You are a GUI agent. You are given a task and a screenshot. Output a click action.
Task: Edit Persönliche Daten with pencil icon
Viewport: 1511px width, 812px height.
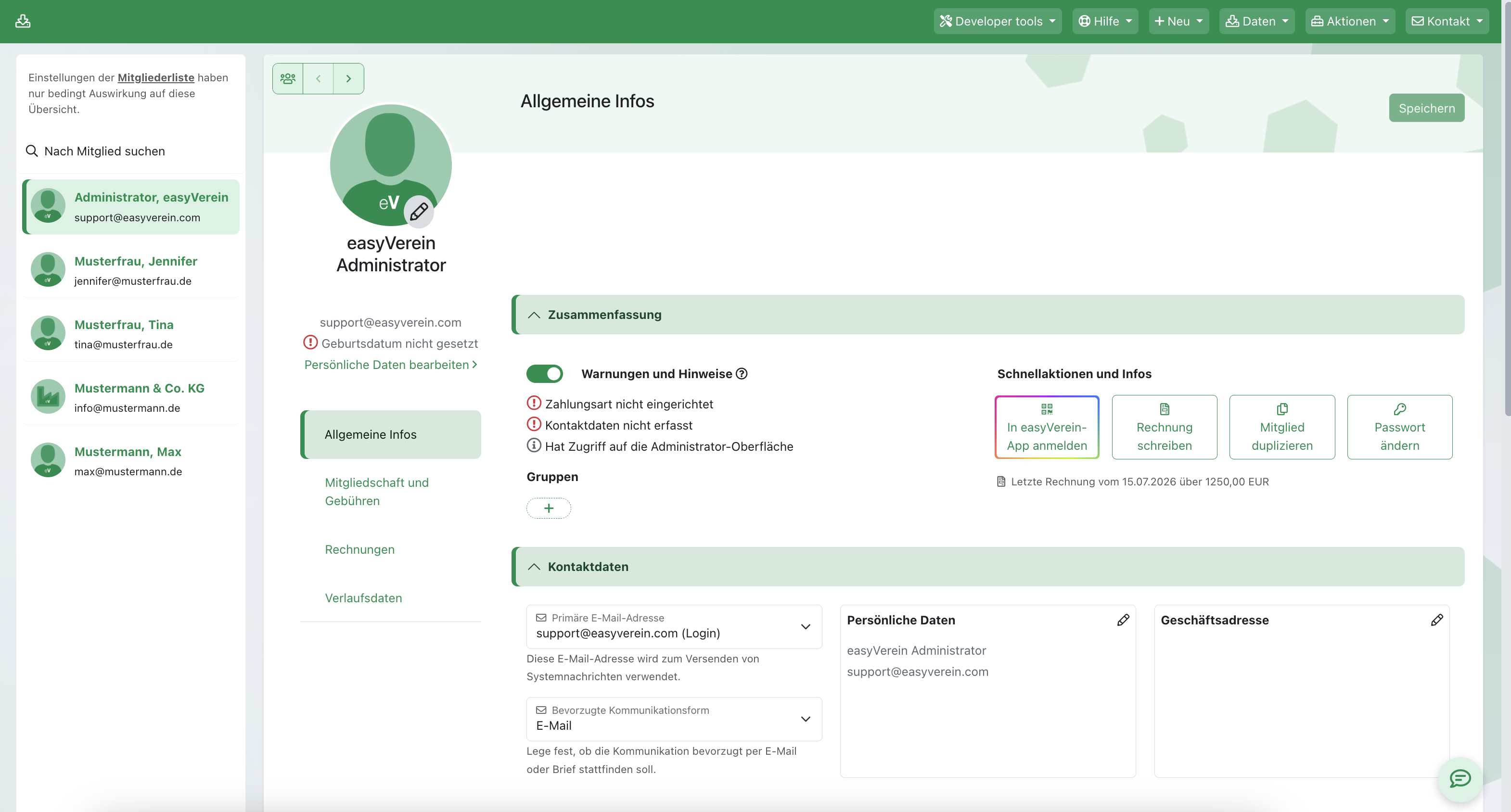[1123, 620]
